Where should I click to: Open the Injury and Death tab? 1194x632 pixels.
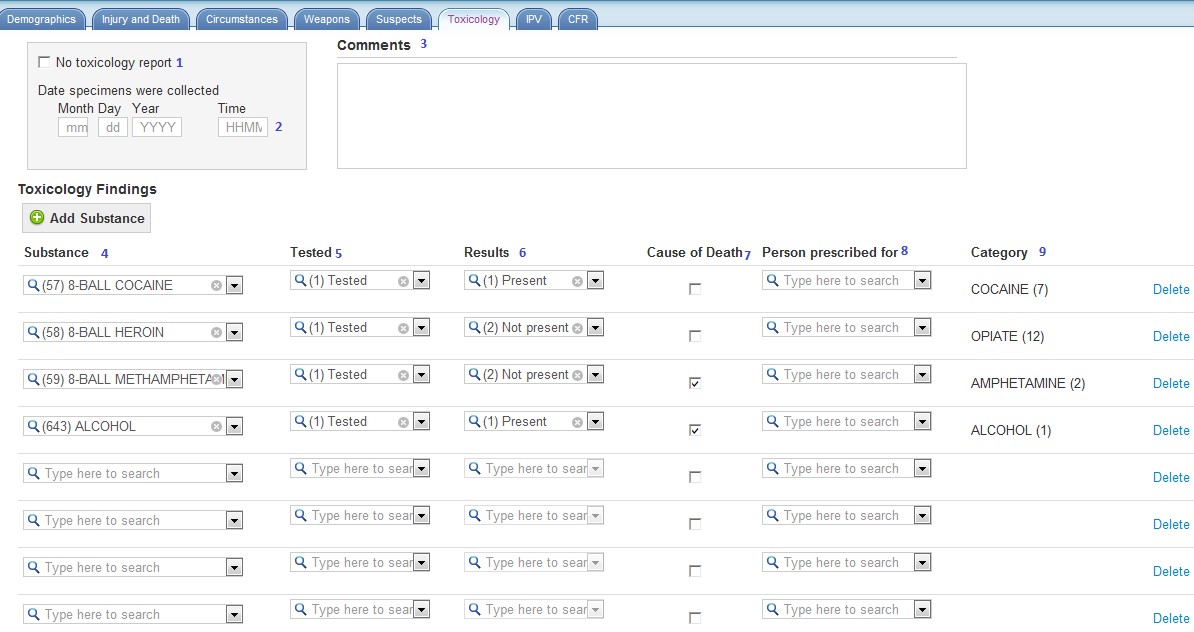140,19
